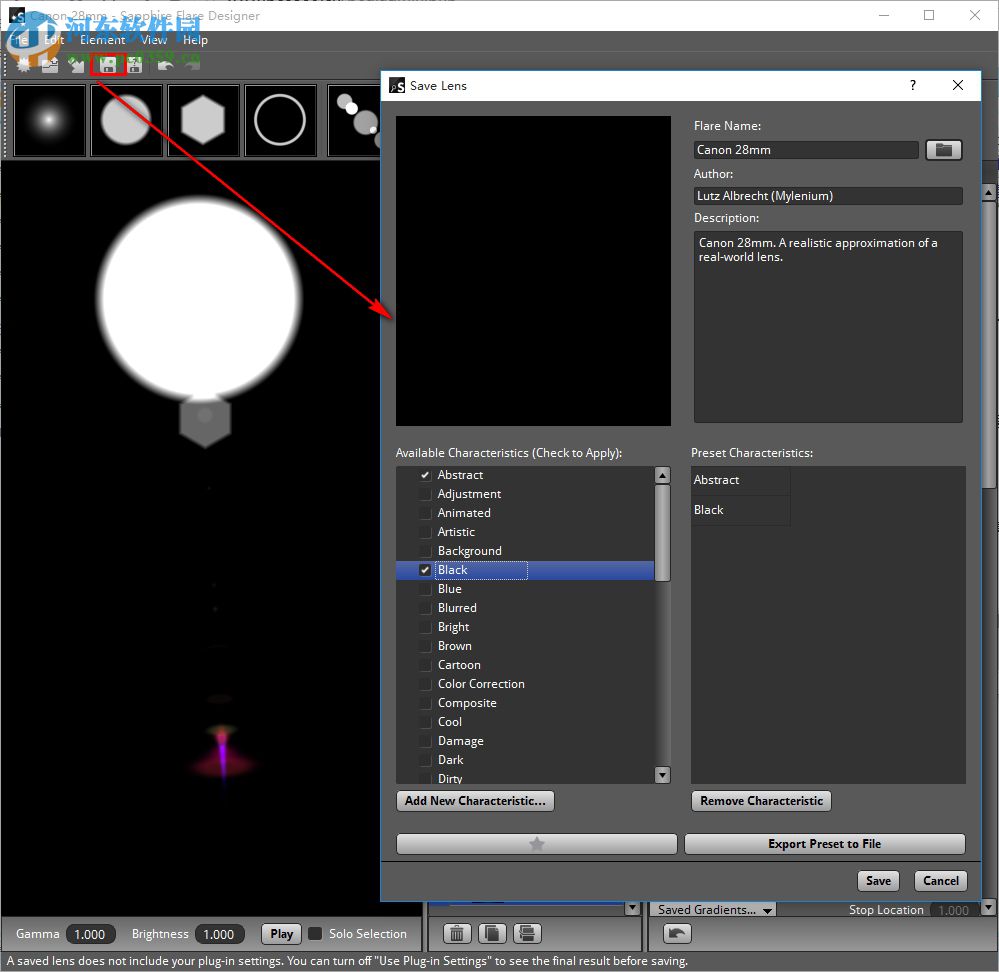
Task: Click the Save button in the dialog
Action: (878, 881)
